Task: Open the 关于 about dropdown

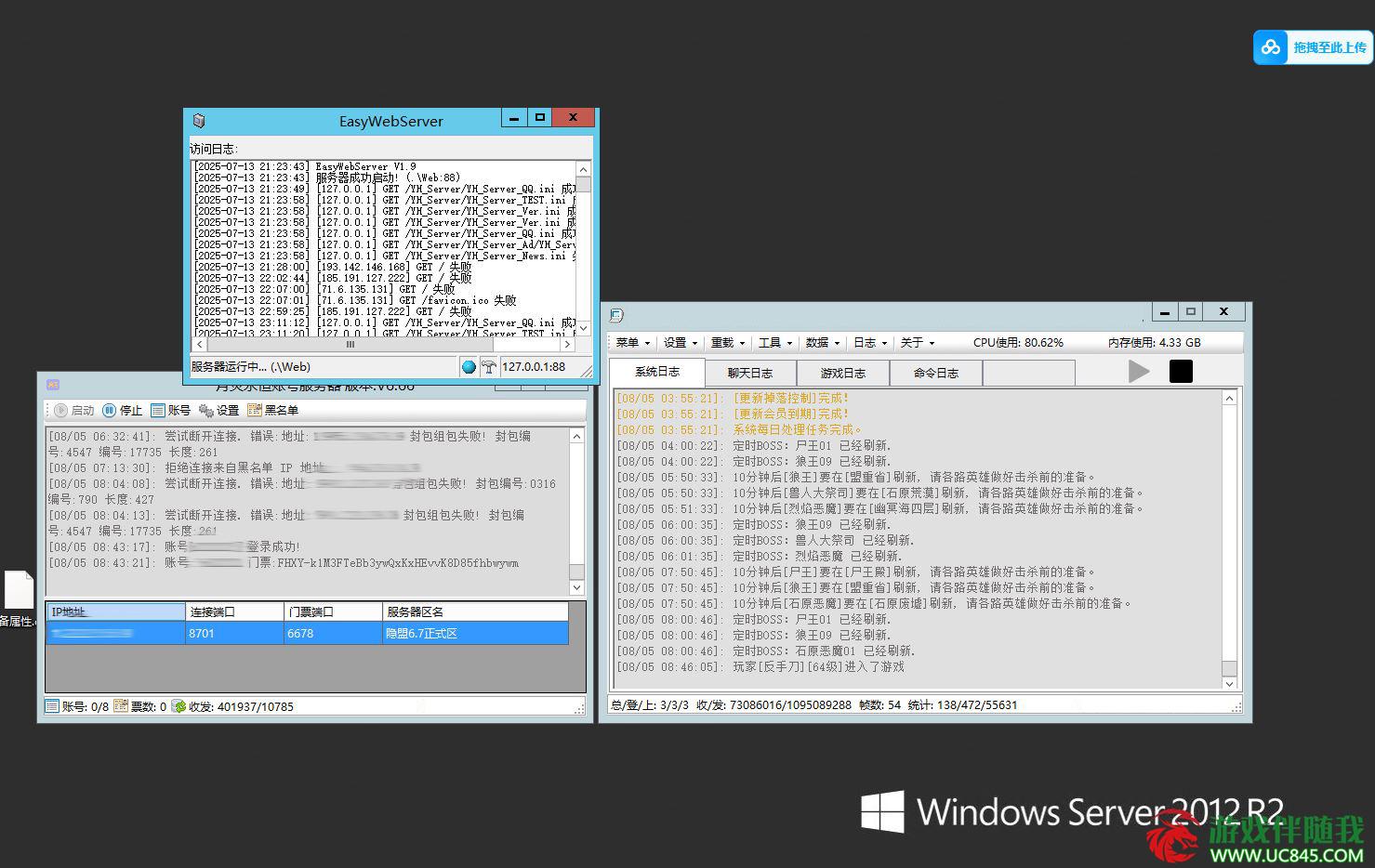Action: tap(918, 343)
